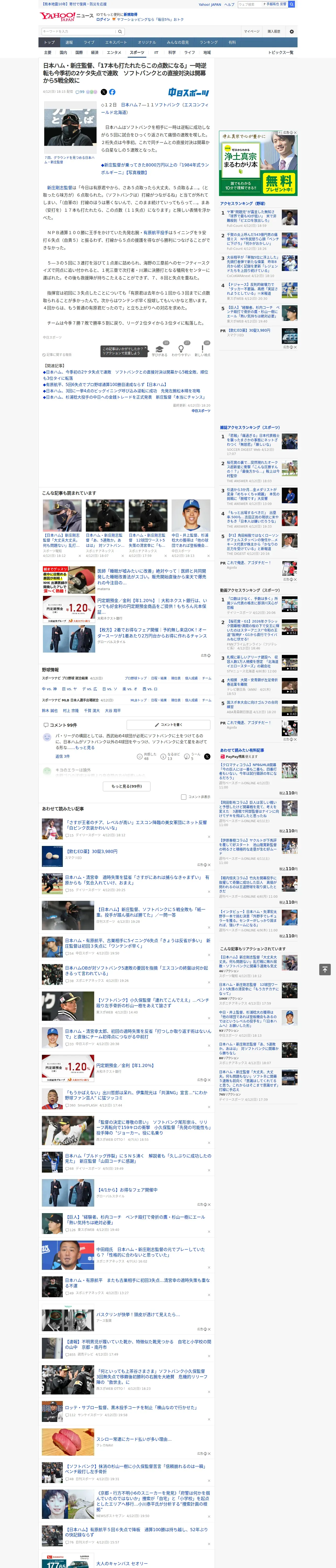Viewport: 336px width, 1568px height.
Task: Open related link about 有原航平 100勝目
Action: point(105,385)
